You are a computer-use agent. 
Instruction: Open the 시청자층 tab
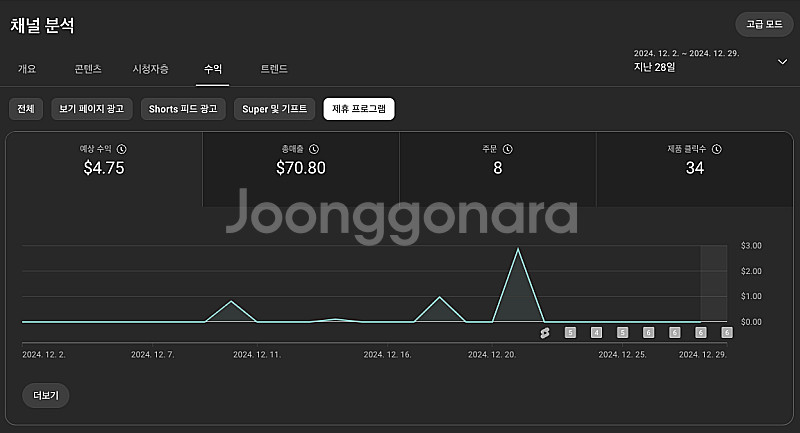click(151, 69)
